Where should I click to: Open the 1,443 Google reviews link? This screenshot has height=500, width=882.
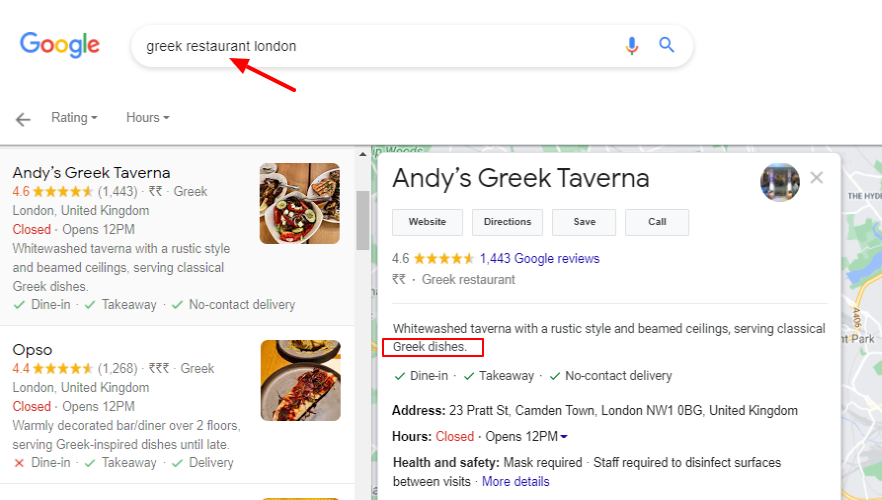click(539, 258)
